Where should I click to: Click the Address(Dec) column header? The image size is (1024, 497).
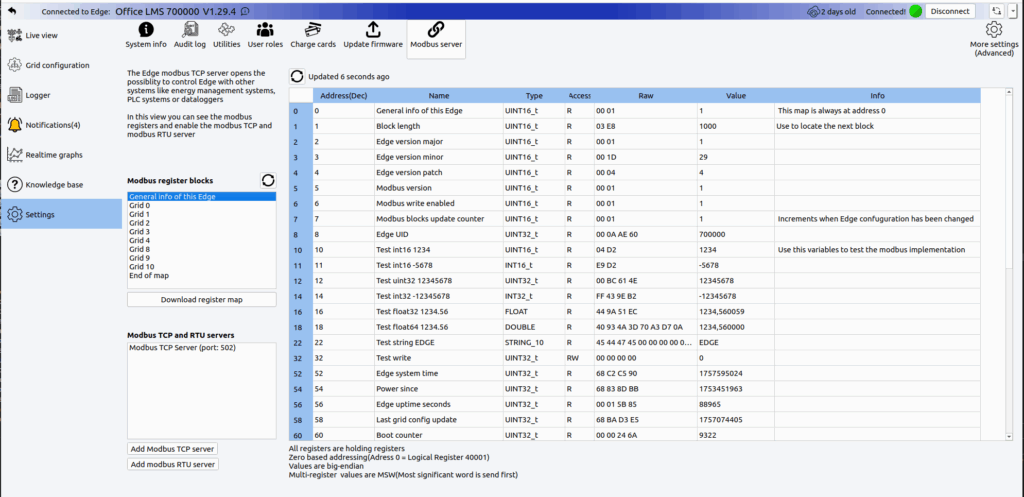click(344, 95)
